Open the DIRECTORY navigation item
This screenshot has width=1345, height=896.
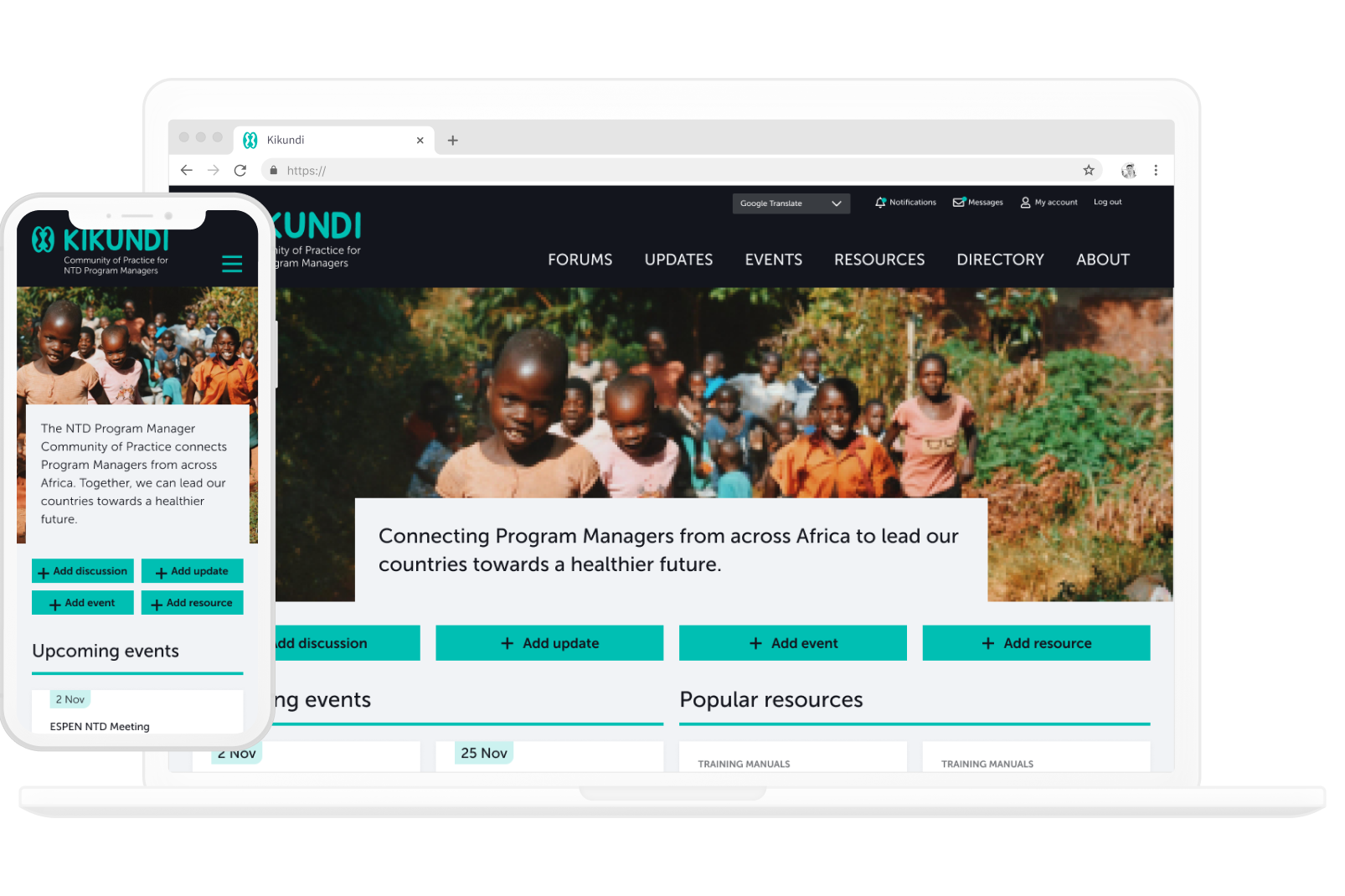pyautogui.click(x=1000, y=260)
